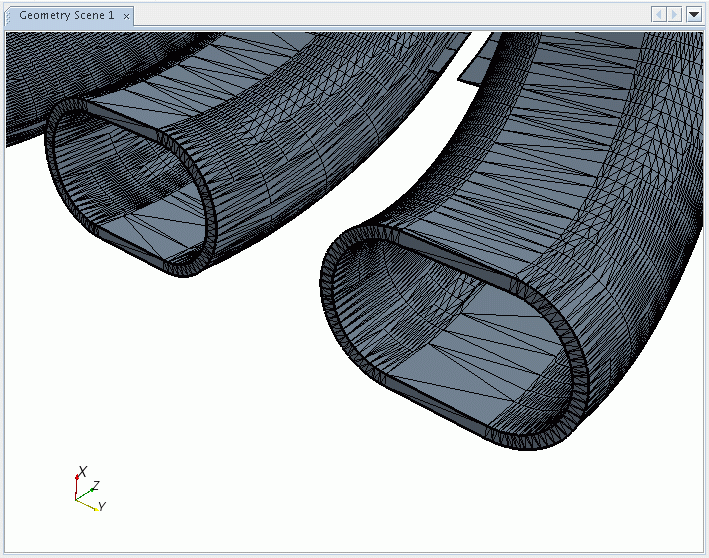Click the scroll tabs right arrow
Image resolution: width=709 pixels, height=558 pixels.
675,14
